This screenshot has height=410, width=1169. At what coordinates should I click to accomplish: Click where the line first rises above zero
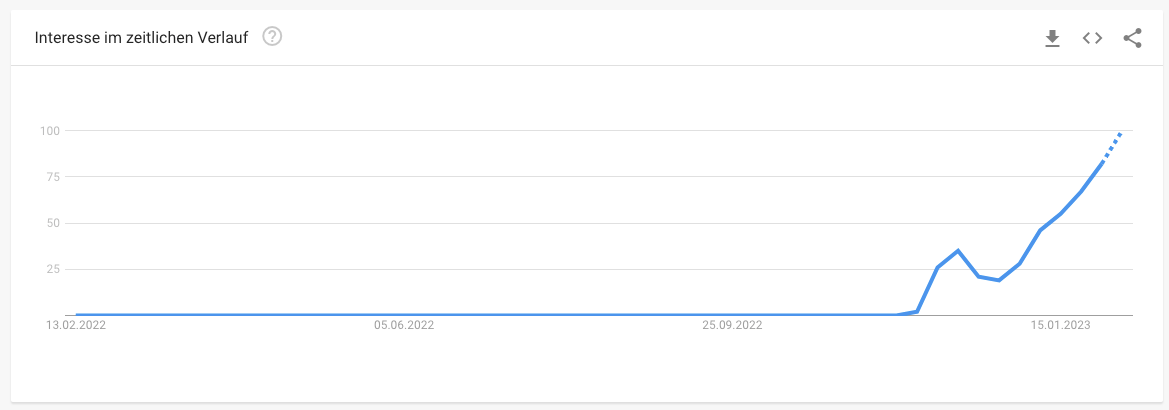pos(897,315)
